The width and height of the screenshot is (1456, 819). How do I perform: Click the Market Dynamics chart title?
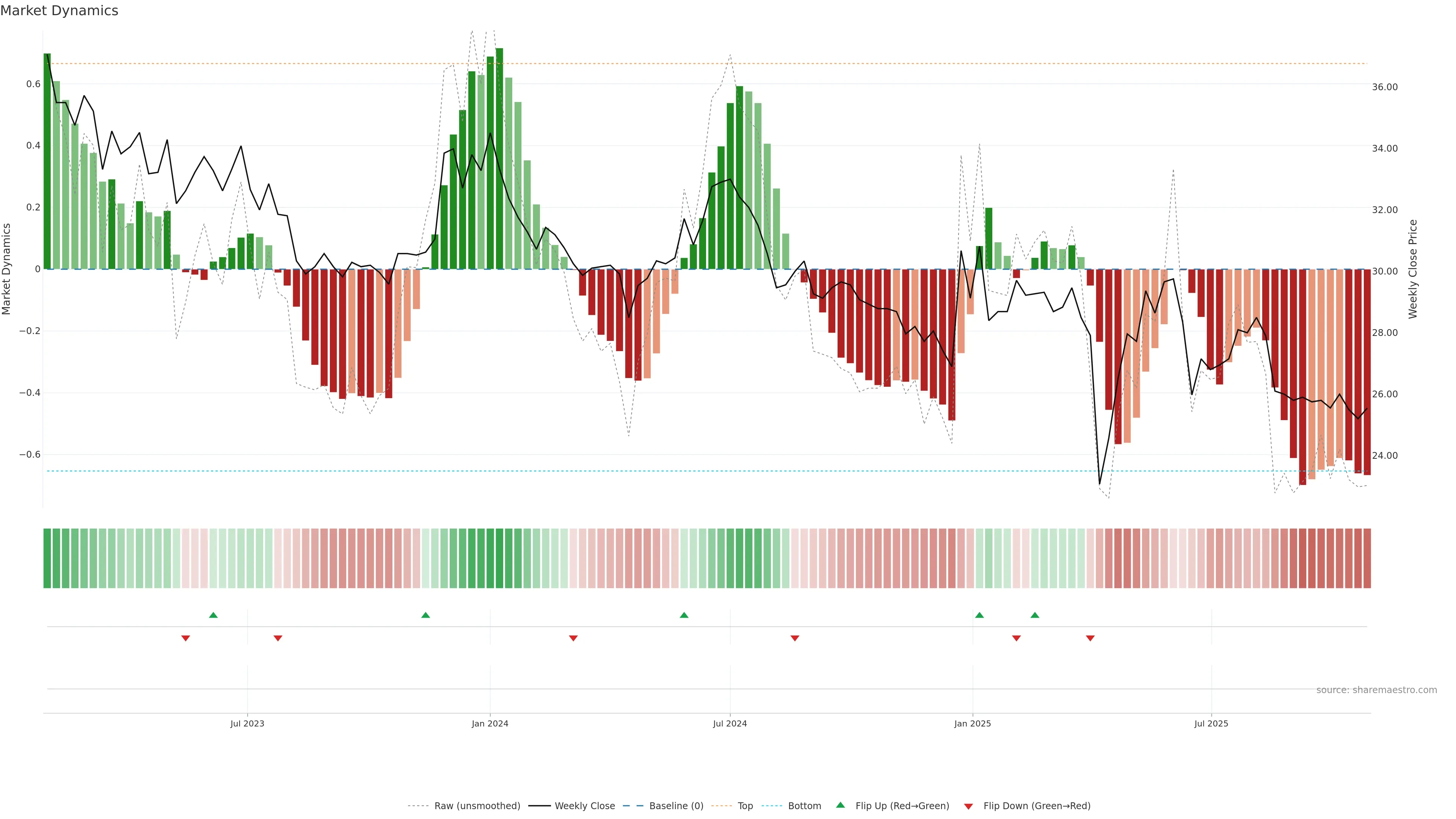click(x=60, y=11)
